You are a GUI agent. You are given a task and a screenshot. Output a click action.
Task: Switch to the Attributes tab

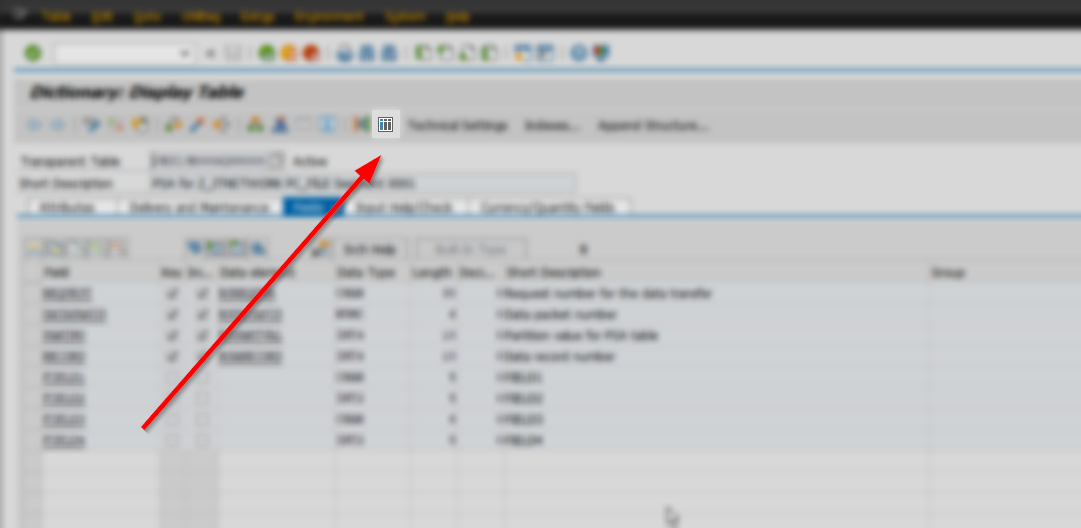[x=68, y=207]
